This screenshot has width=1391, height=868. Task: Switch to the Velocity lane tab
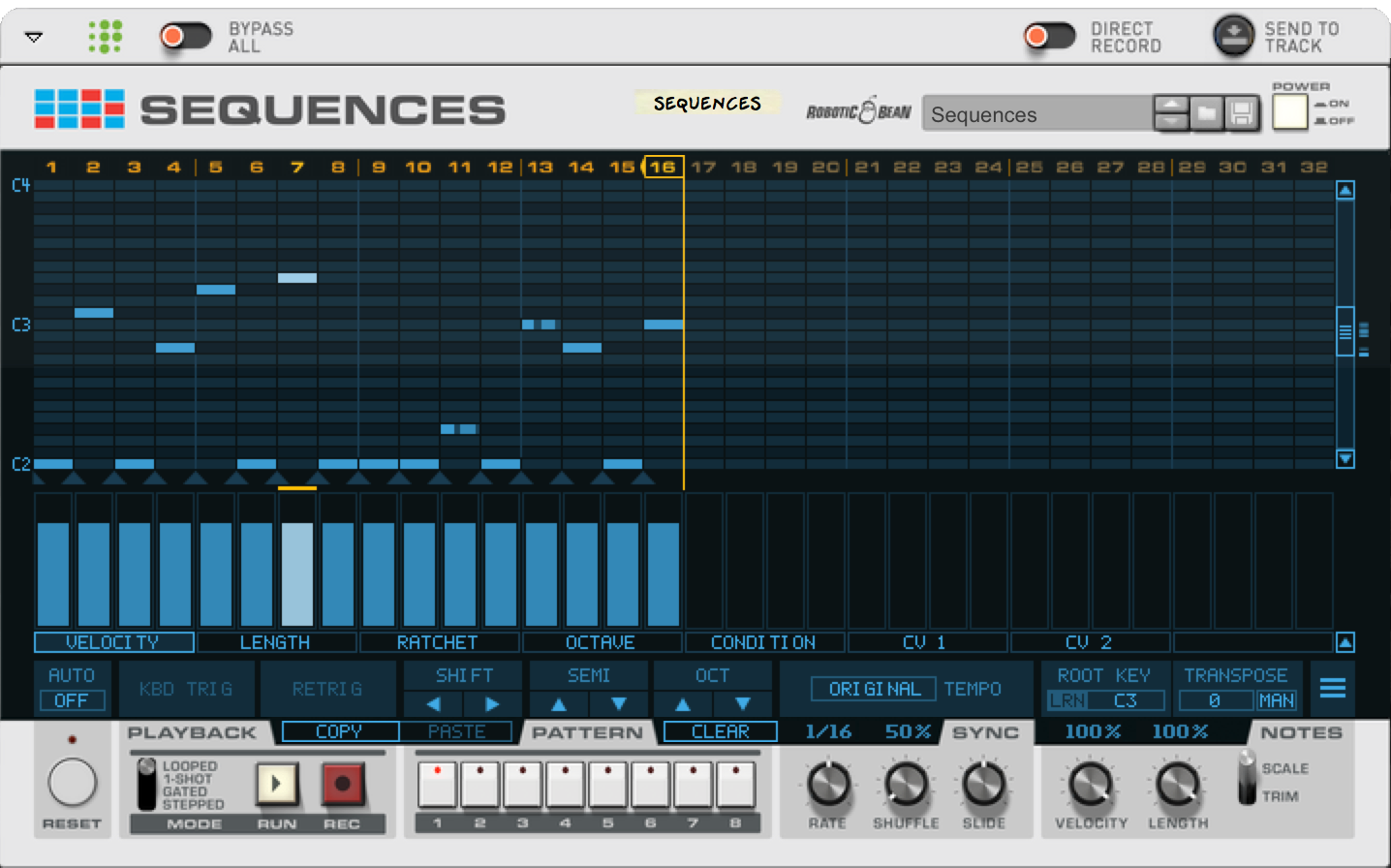113,642
